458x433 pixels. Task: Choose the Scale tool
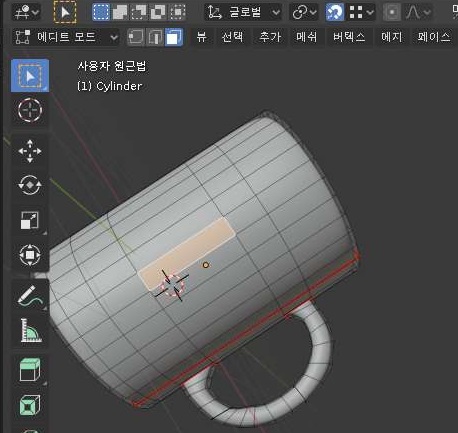tap(30, 220)
